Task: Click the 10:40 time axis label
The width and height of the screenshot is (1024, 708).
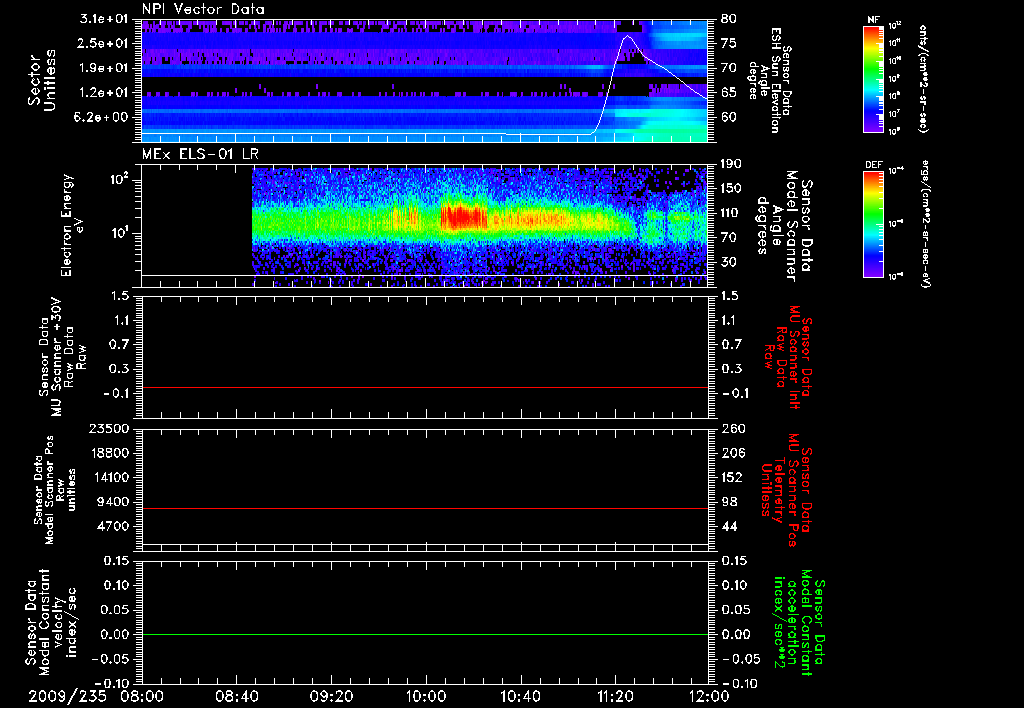Action: 520,696
